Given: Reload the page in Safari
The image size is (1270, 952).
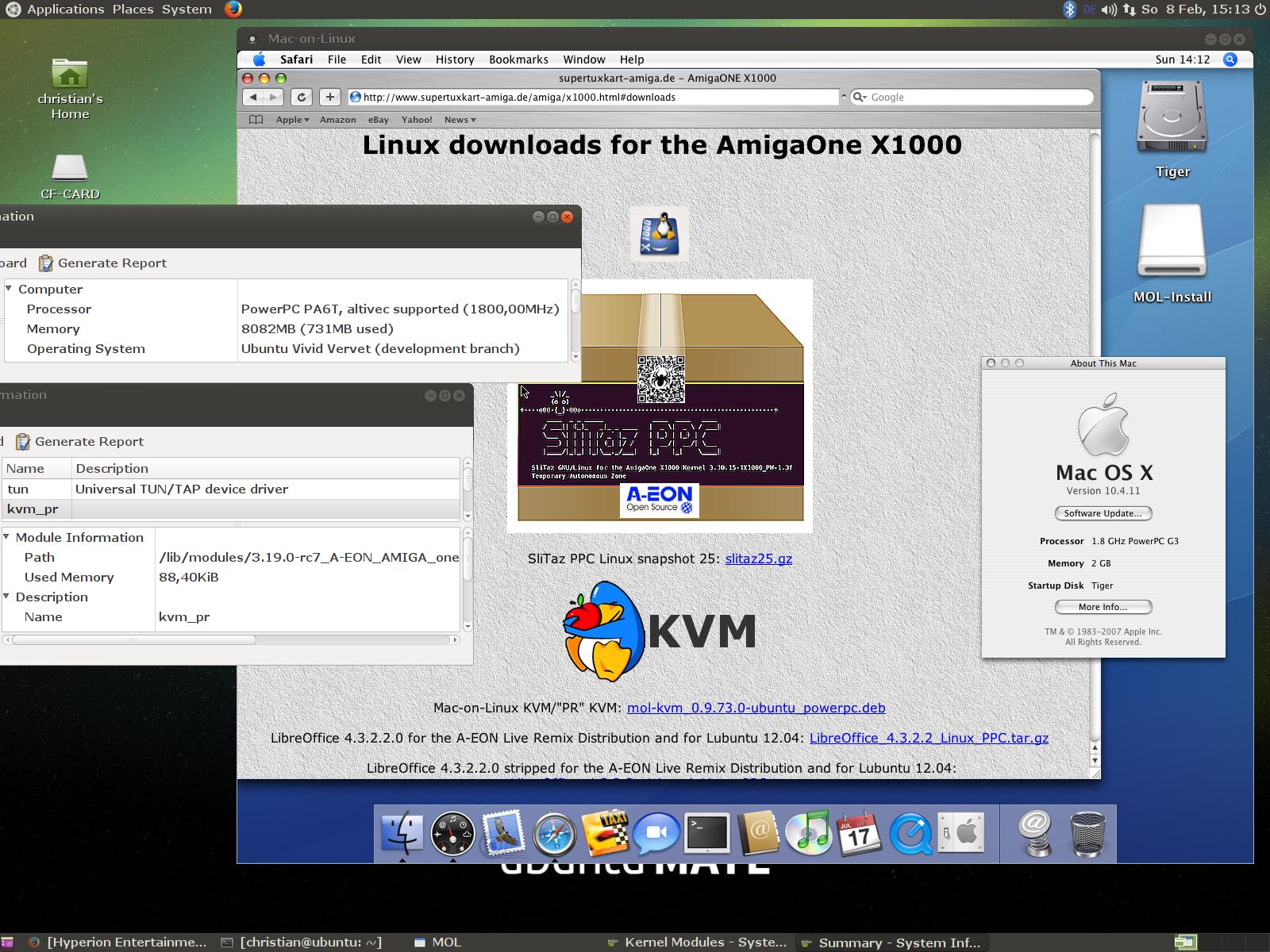Looking at the screenshot, I should (301, 97).
